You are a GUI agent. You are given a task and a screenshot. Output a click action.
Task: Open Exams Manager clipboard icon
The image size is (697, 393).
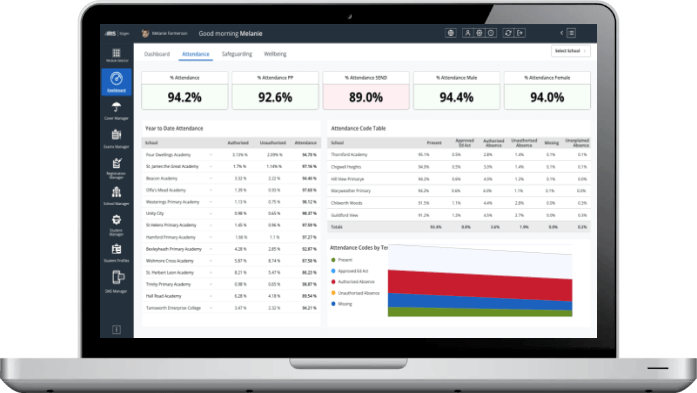click(x=116, y=134)
